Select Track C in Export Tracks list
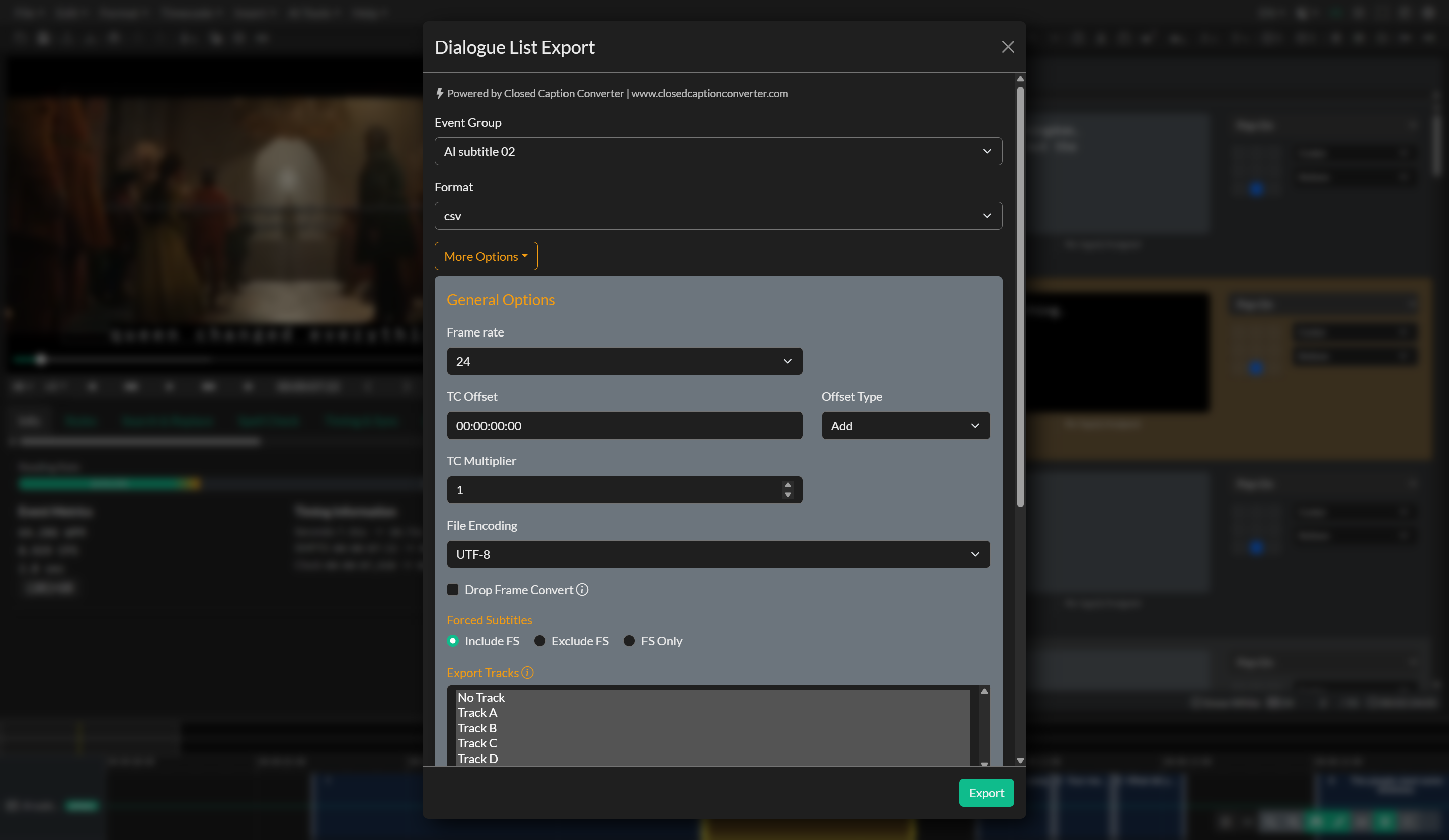The height and width of the screenshot is (840, 1449). 712,743
